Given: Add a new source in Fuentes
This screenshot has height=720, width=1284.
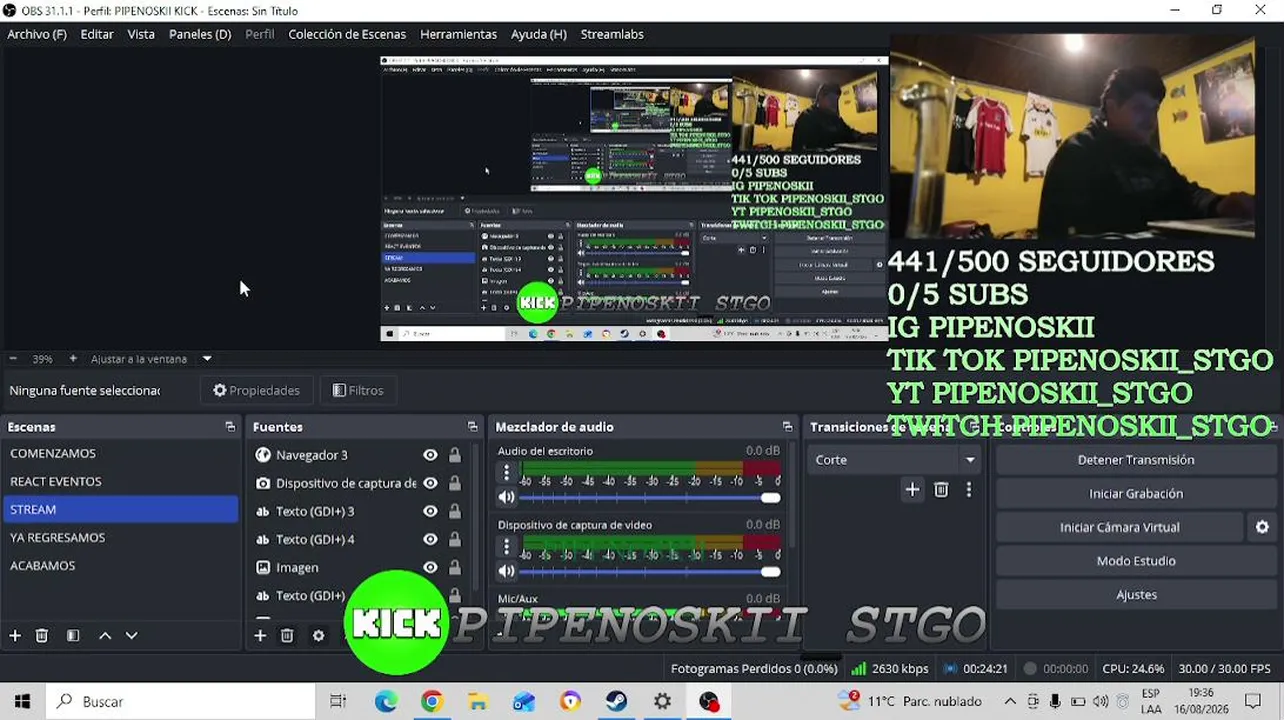Looking at the screenshot, I should tap(260, 635).
